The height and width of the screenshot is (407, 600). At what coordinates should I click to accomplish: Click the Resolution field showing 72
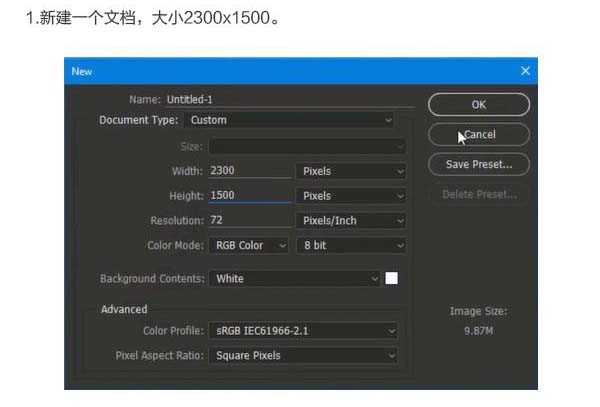pos(249,220)
